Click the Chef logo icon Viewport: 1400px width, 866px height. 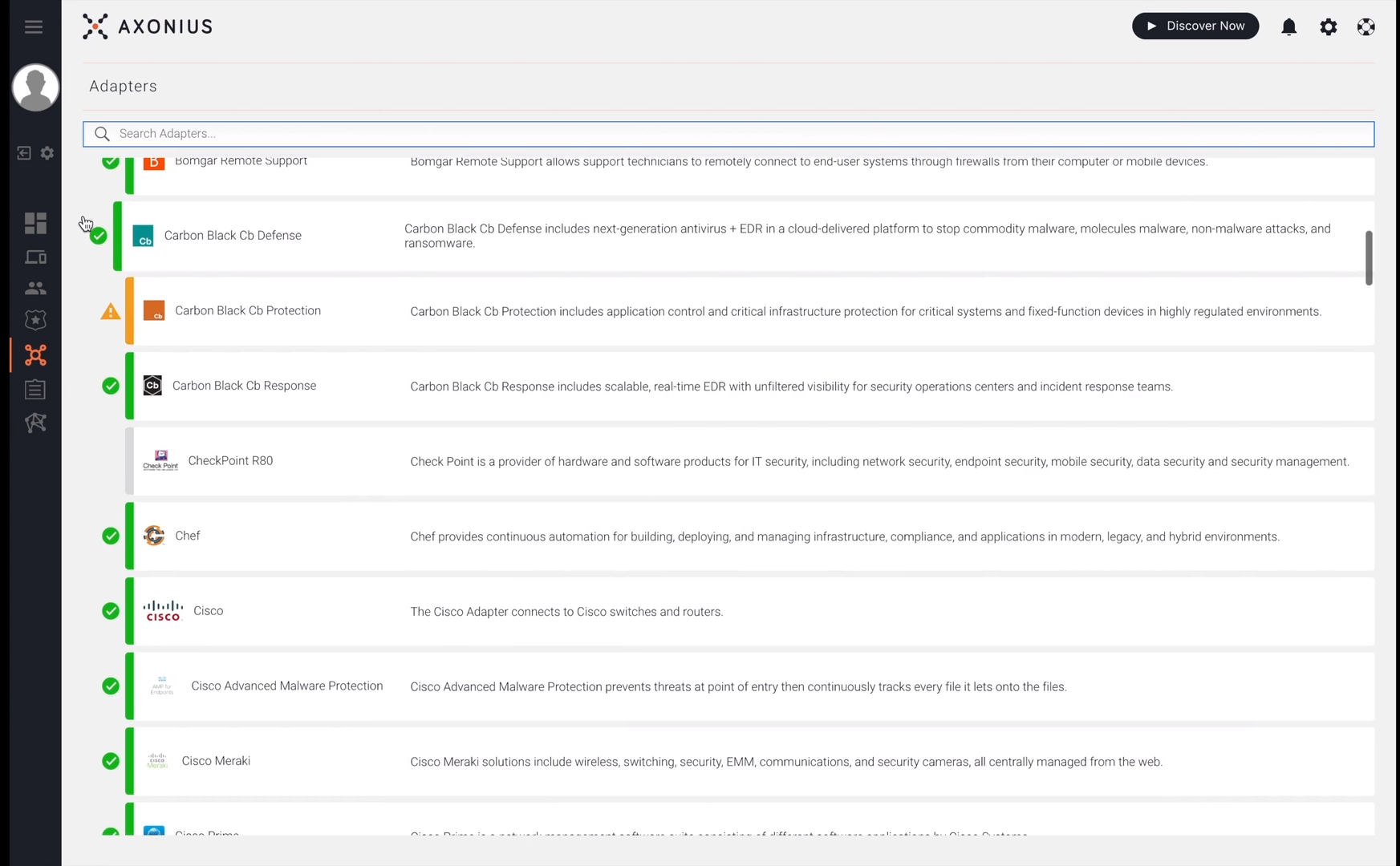pos(154,536)
